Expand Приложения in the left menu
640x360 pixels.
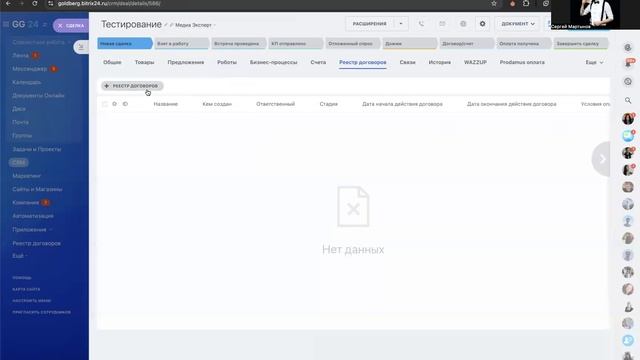click(x=32, y=230)
